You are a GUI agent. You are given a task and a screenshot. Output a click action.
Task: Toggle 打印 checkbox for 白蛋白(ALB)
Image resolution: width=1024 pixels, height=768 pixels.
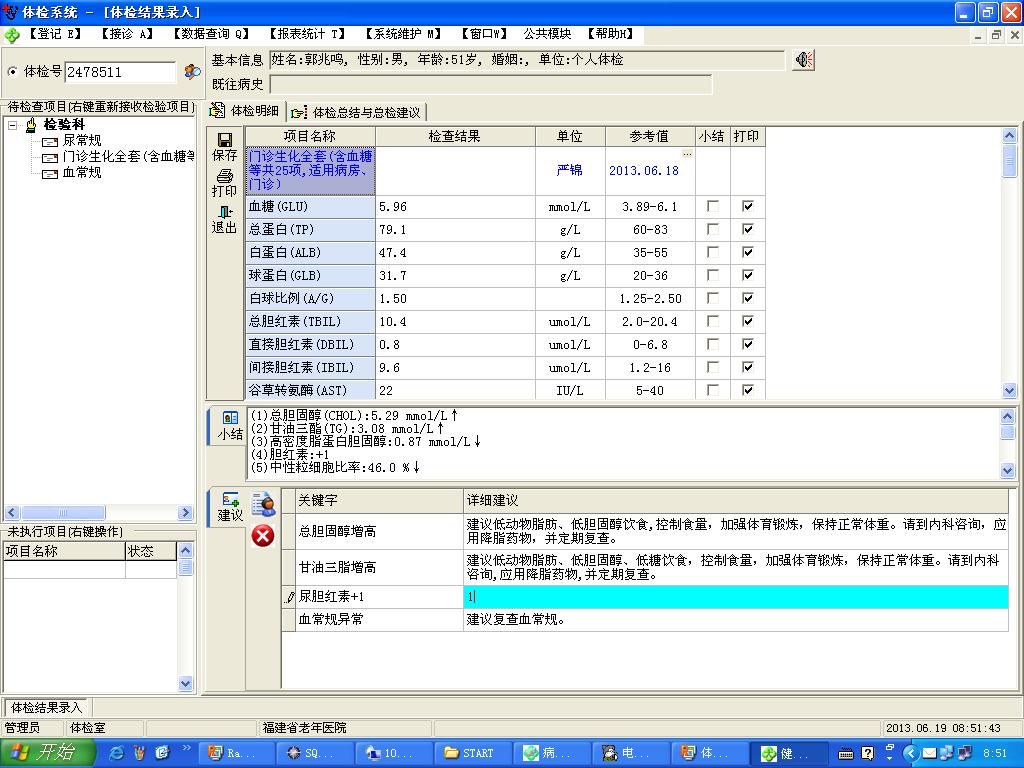pos(748,252)
